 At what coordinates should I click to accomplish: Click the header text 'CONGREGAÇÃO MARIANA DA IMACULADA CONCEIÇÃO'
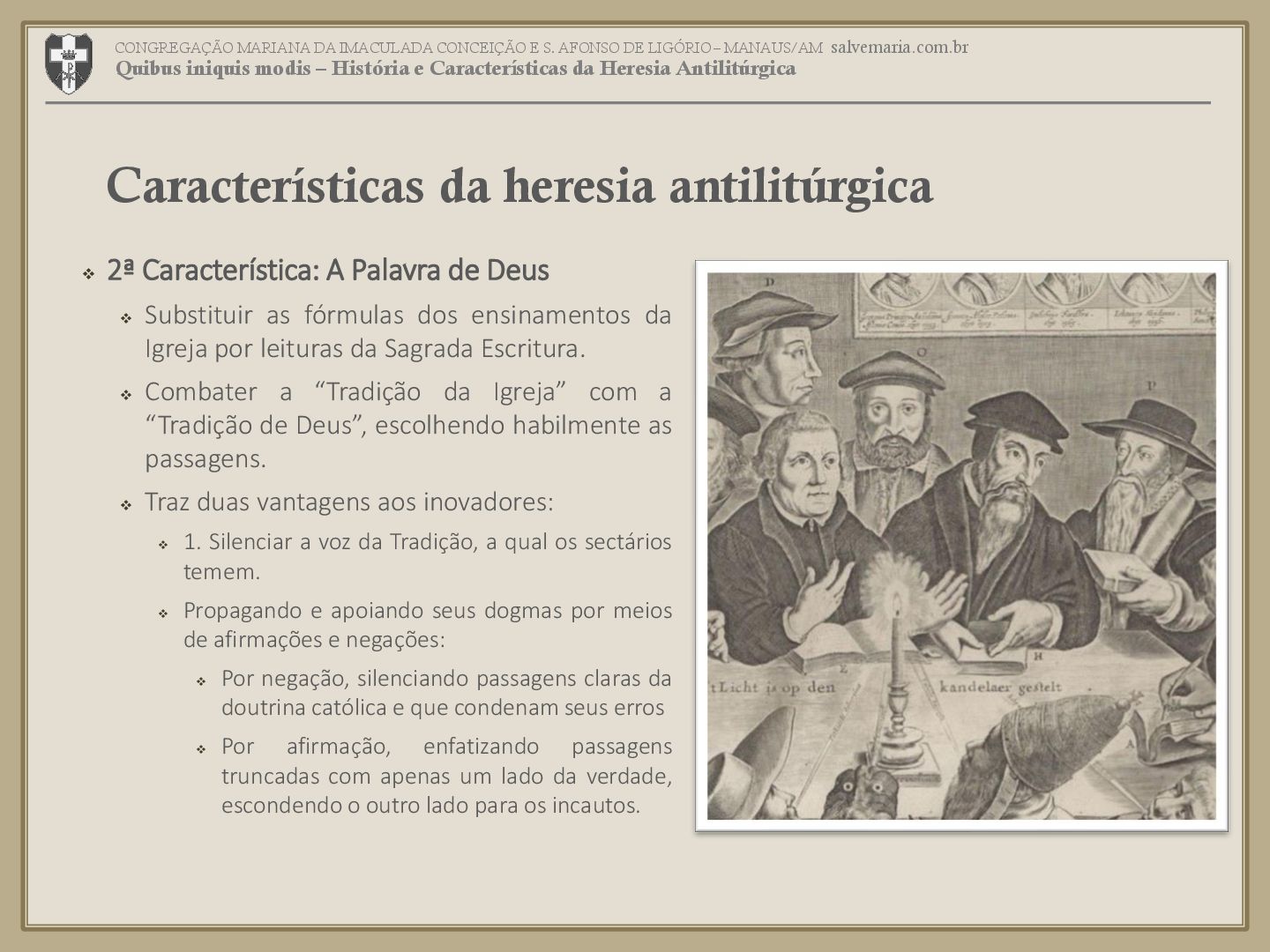click(318, 48)
